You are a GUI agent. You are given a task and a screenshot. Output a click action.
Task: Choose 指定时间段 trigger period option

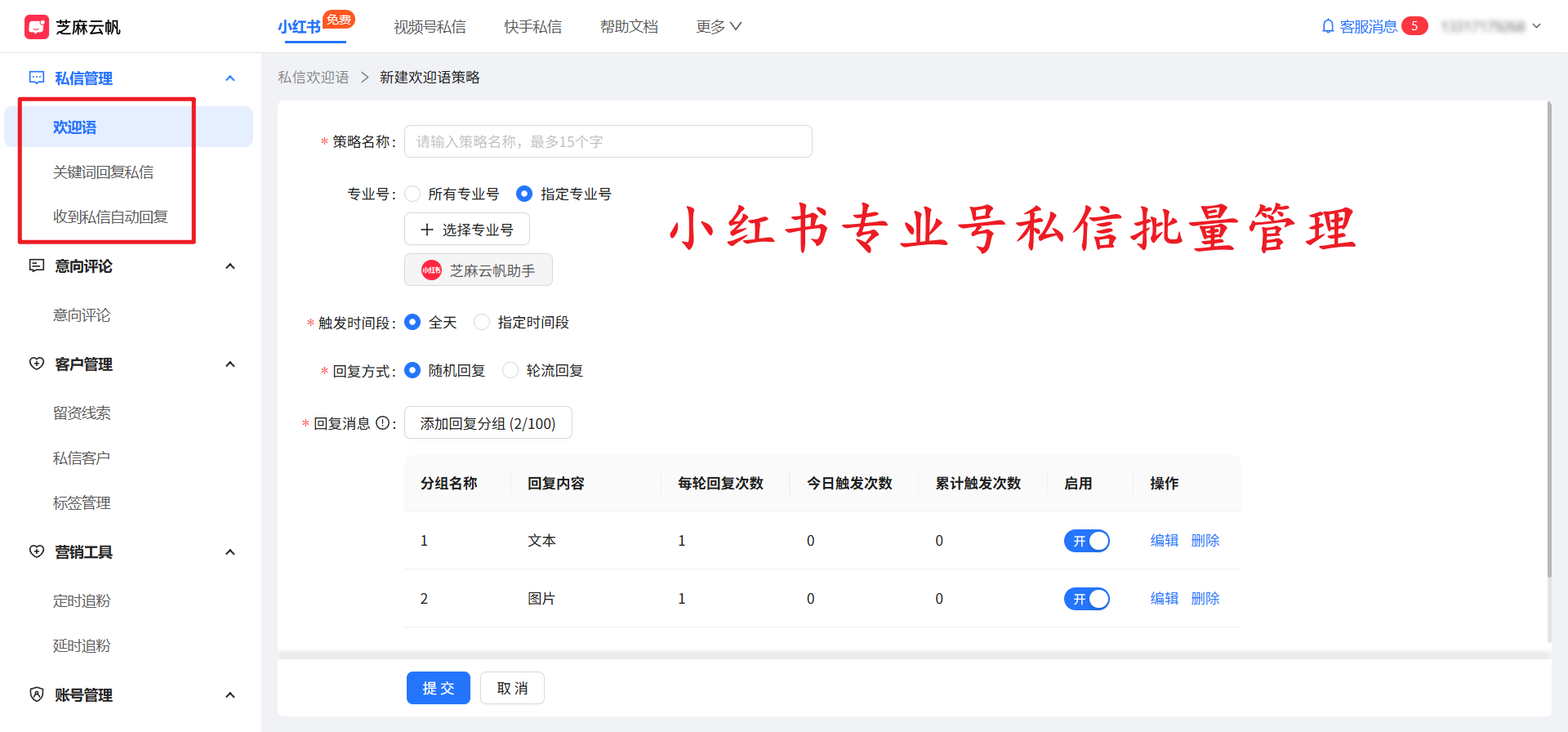[483, 323]
